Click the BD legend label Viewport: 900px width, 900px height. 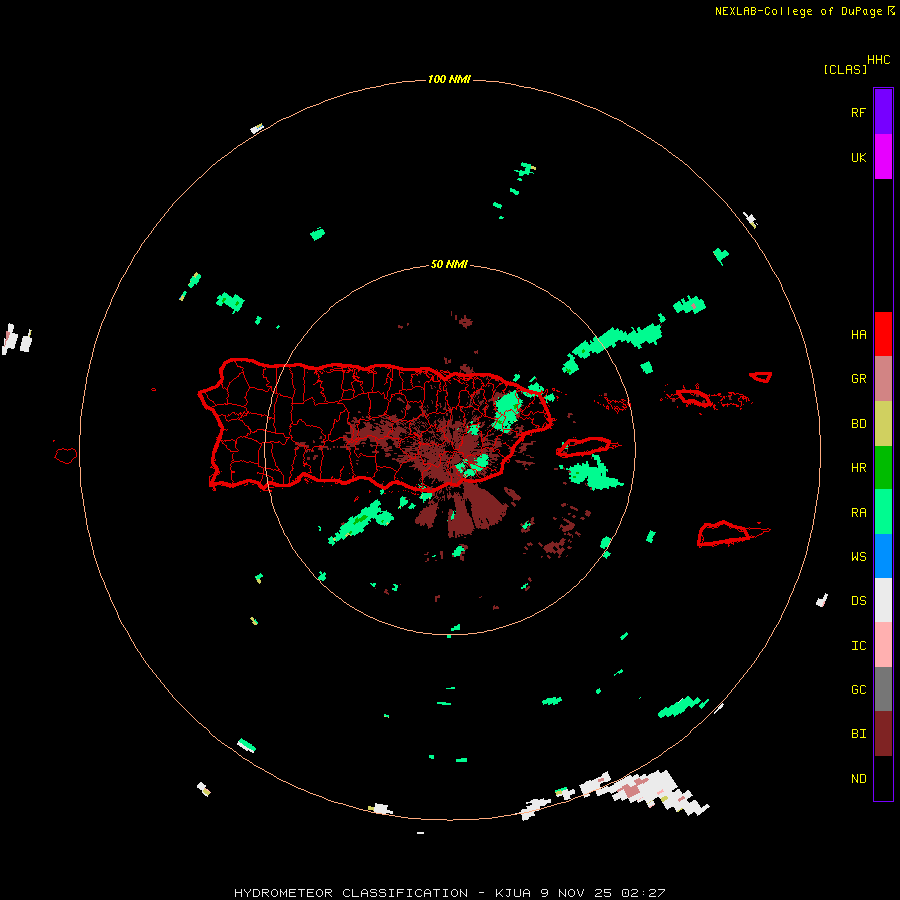(x=858, y=424)
